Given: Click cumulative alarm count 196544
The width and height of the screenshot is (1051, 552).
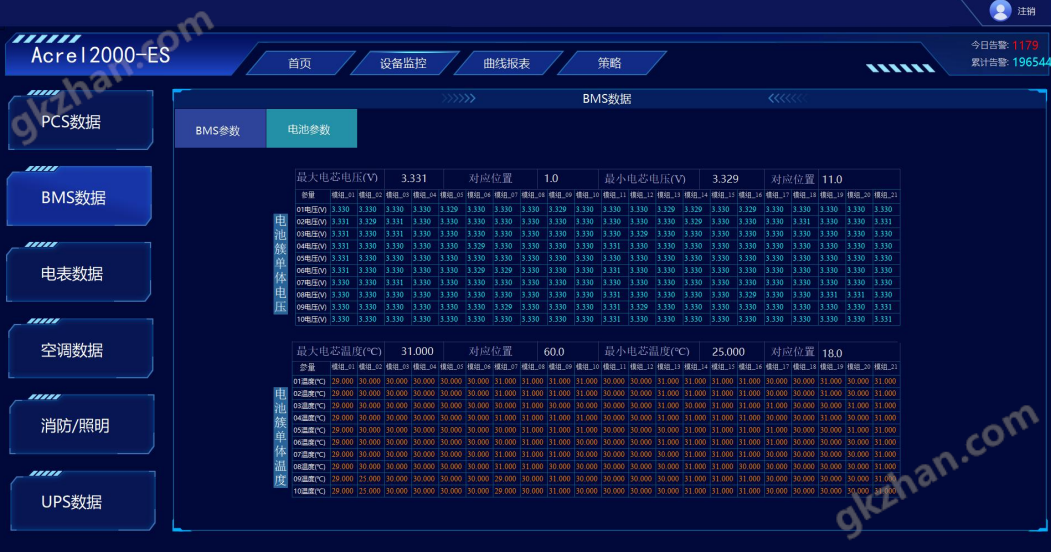Looking at the screenshot, I should 1031,62.
